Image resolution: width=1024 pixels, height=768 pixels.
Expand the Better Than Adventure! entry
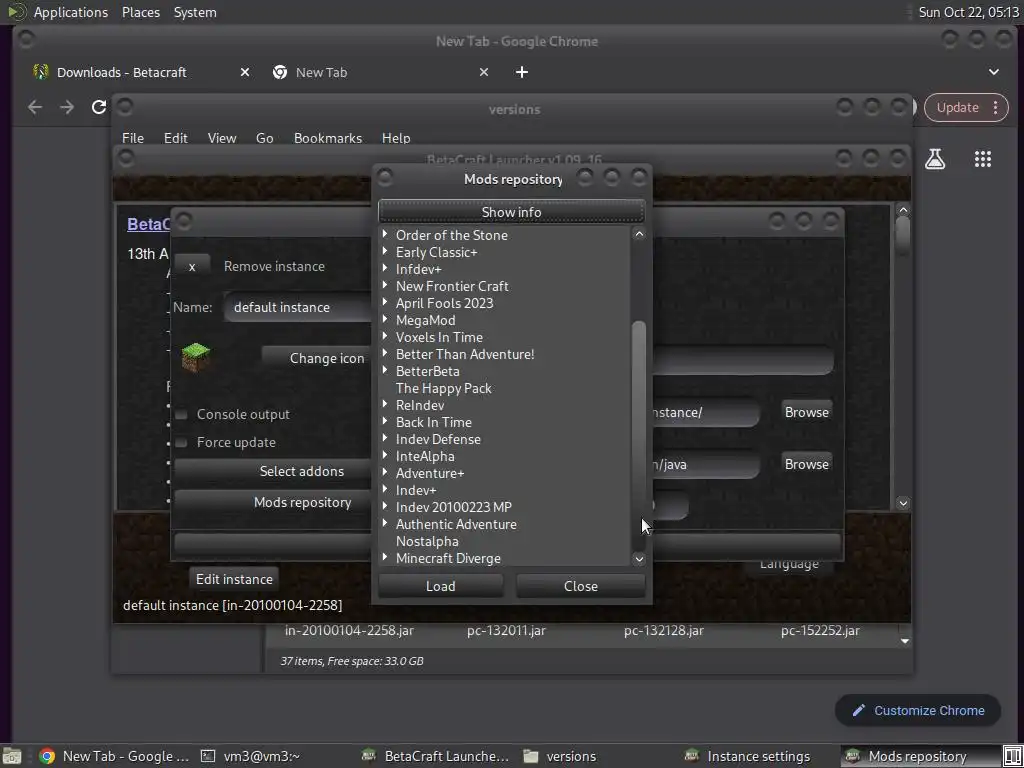[385, 353]
